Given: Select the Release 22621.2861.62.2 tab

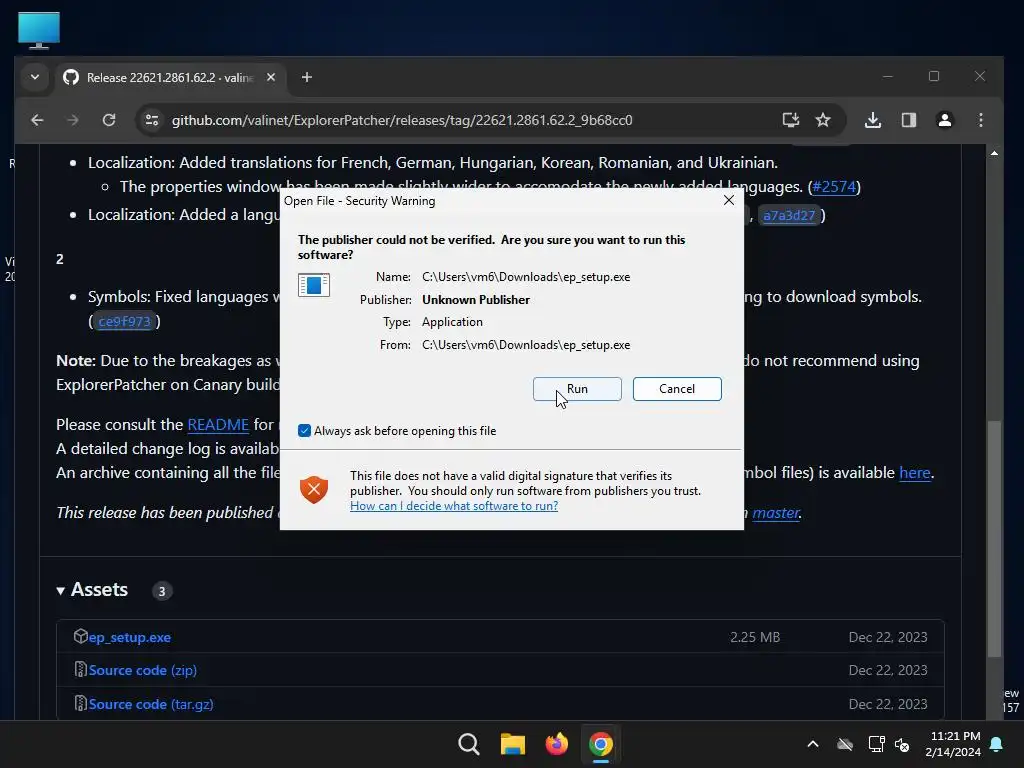Looking at the screenshot, I should pos(170,78).
